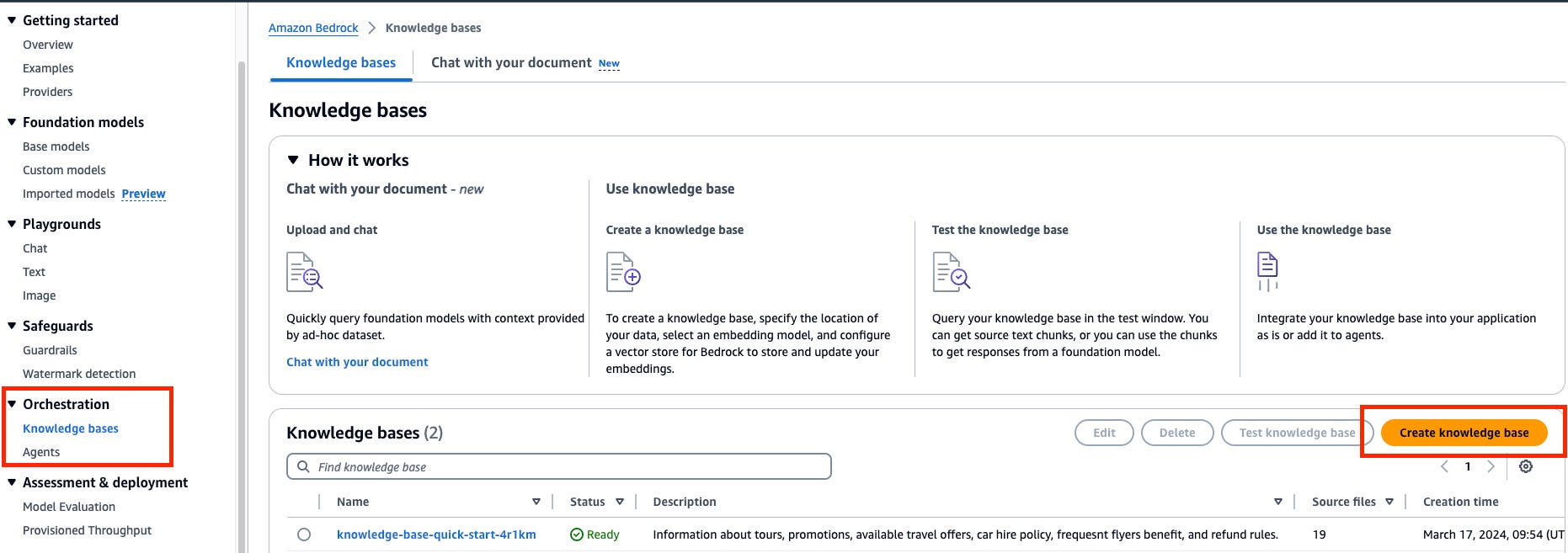The width and height of the screenshot is (1568, 553).
Task: Click the green Ready status icon
Action: [577, 534]
